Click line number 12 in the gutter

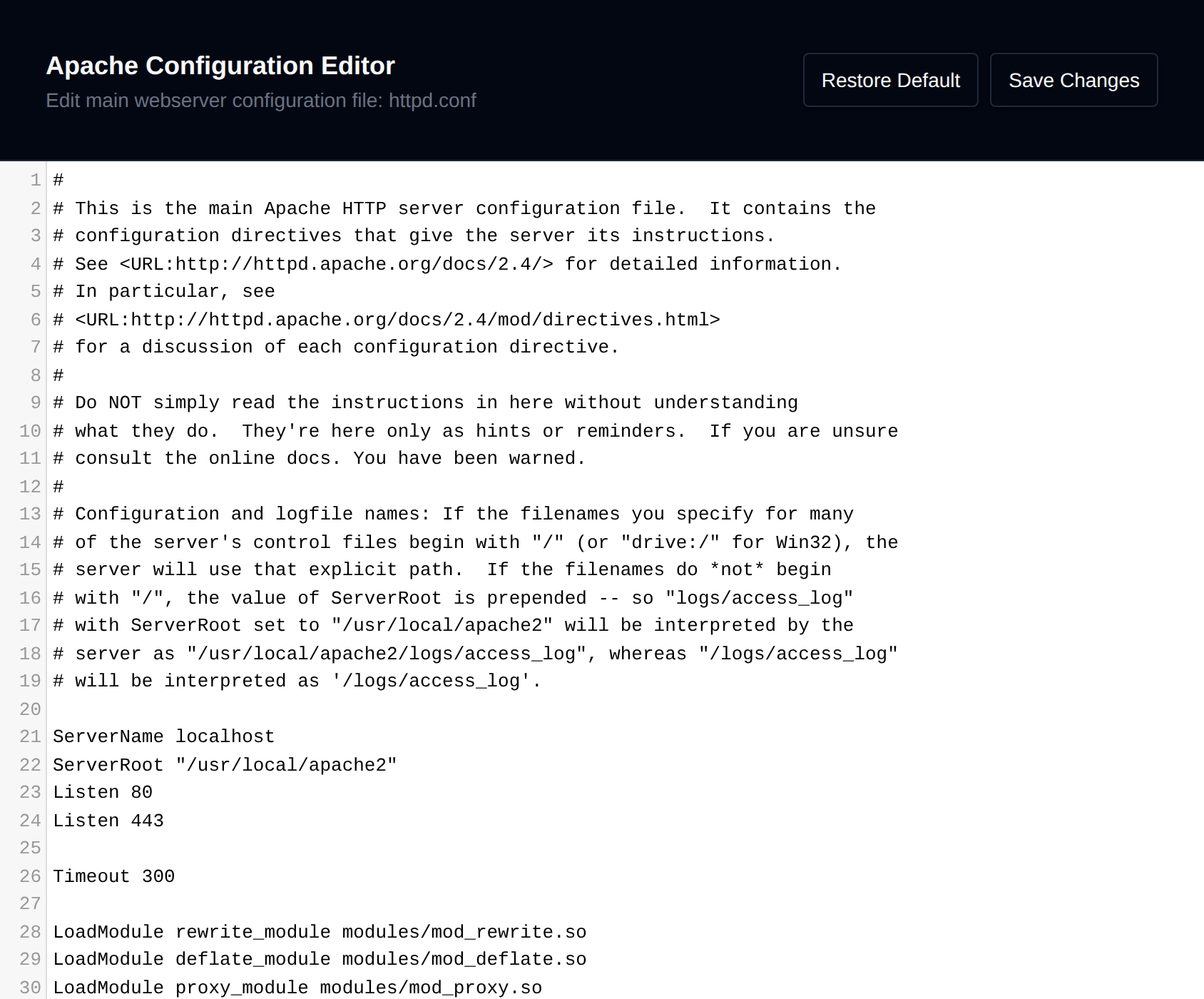(30, 487)
